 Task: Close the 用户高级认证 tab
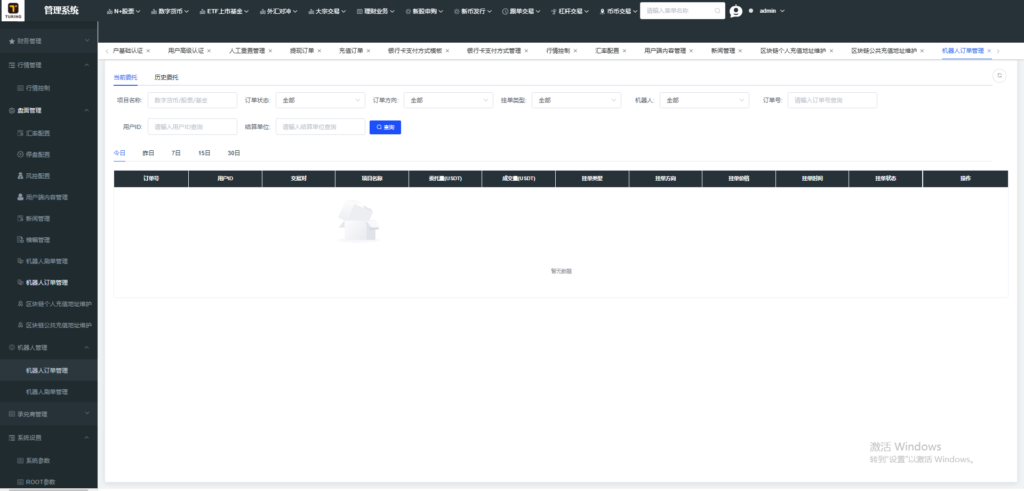pyautogui.click(x=209, y=51)
